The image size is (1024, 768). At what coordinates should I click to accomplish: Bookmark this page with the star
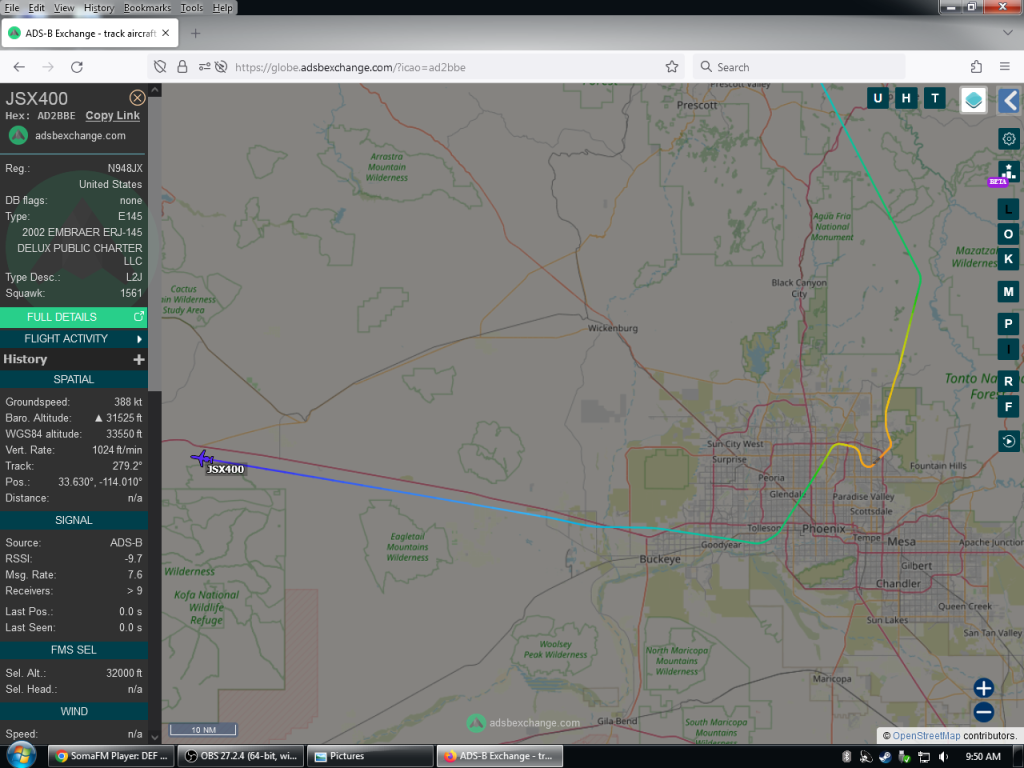pos(671,67)
